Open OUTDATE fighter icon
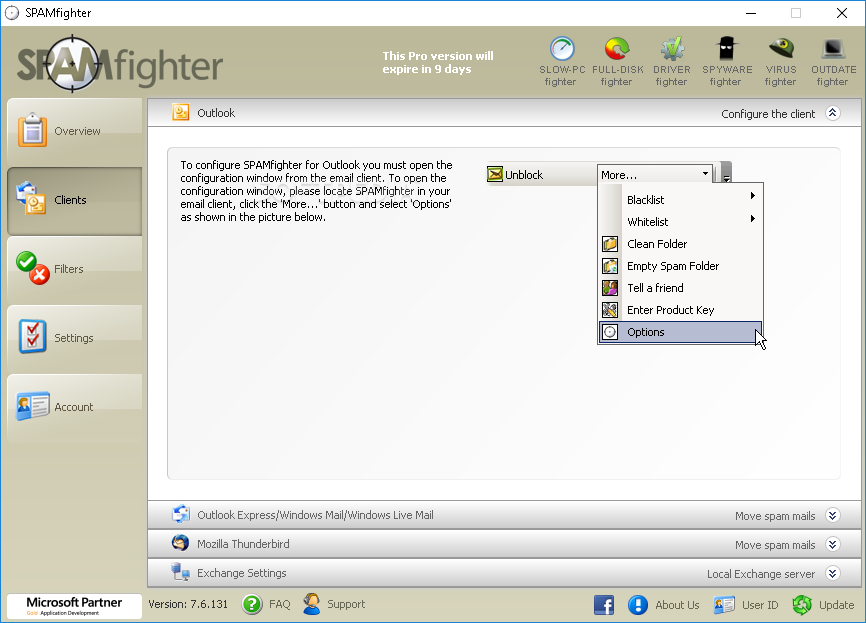The height and width of the screenshot is (623, 866). pyautogui.click(x=833, y=50)
